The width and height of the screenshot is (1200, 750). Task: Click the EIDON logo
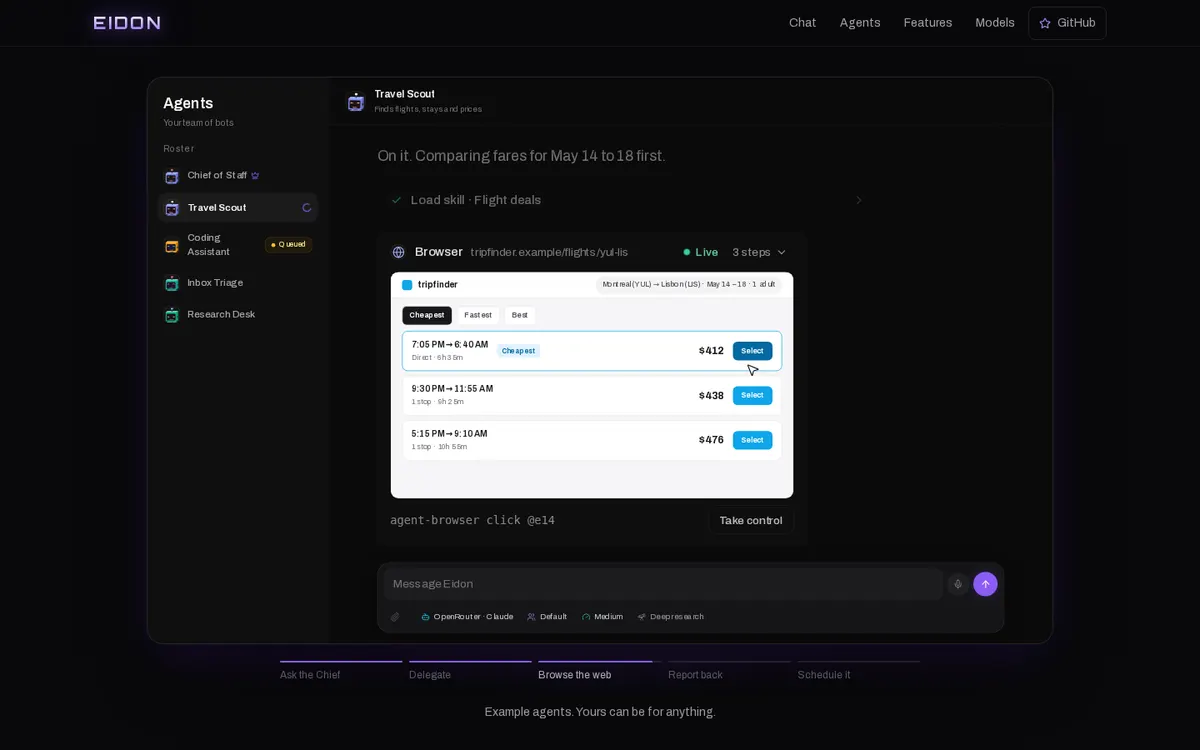(x=127, y=23)
